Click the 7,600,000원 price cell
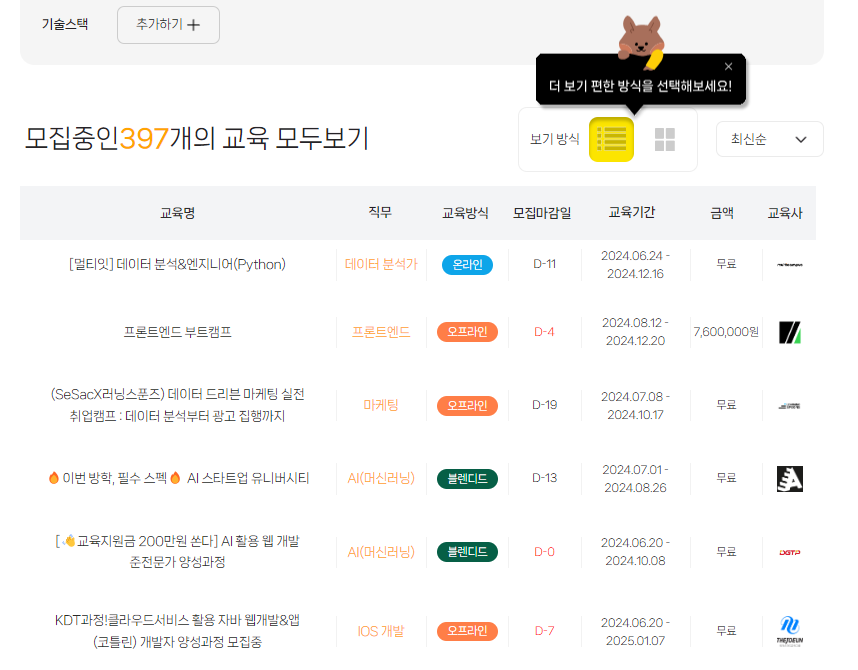The image size is (858, 670). point(726,332)
